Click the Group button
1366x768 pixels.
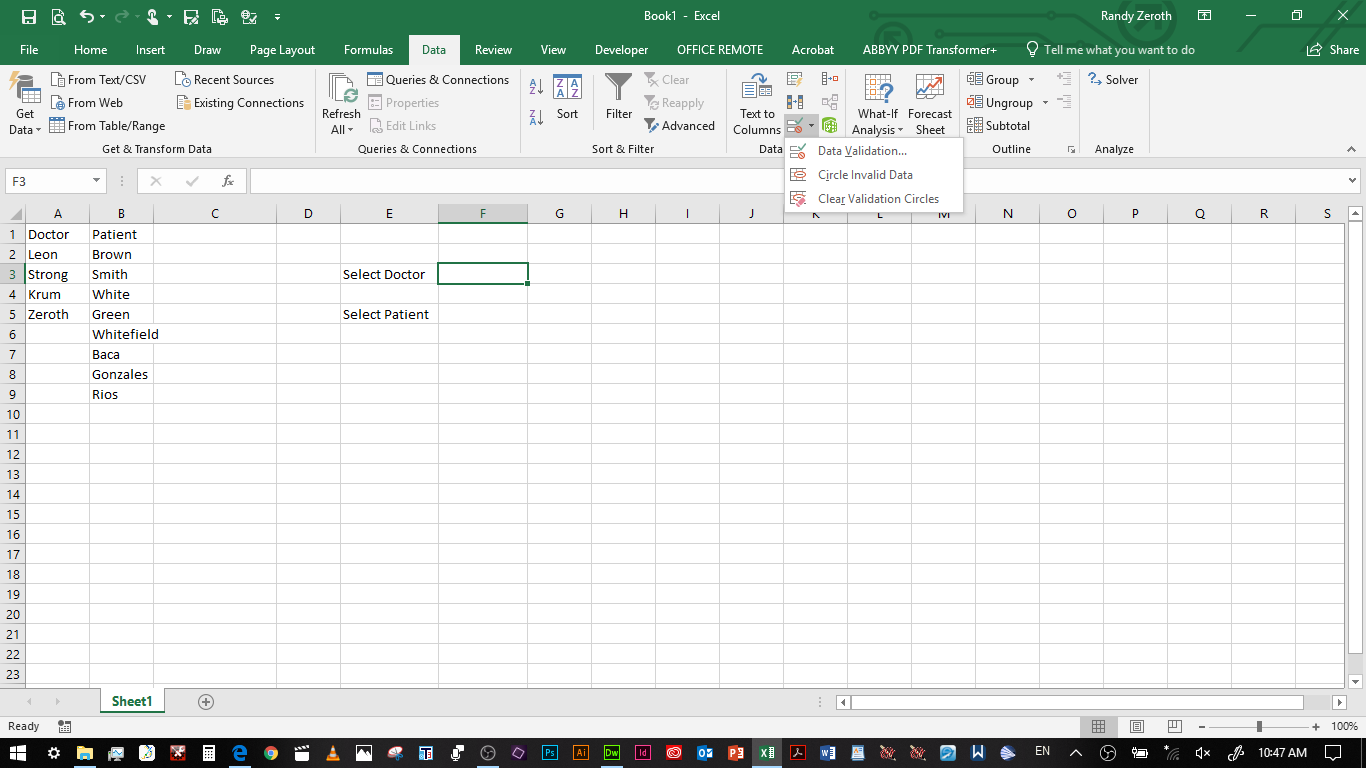(994, 80)
